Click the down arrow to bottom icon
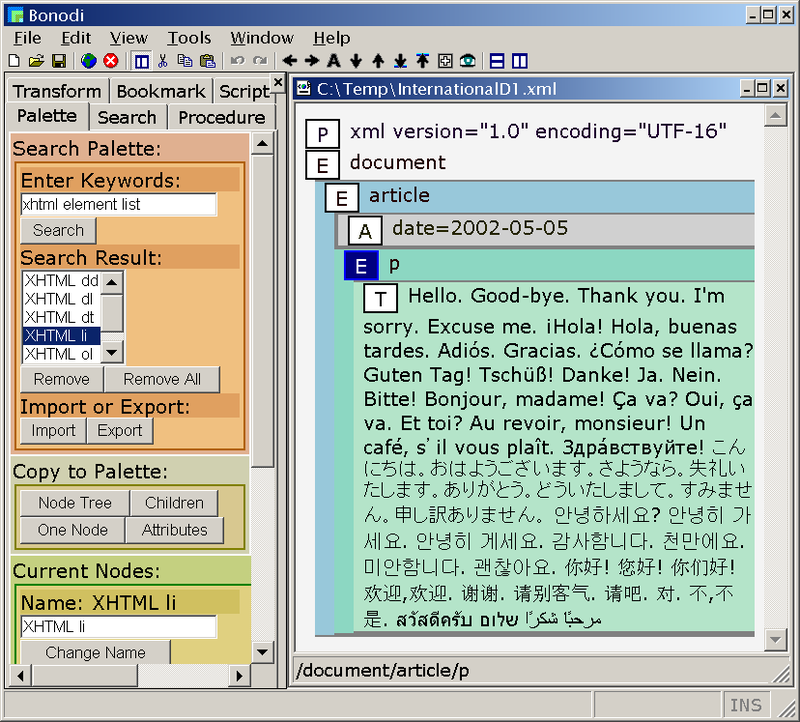The image size is (800, 722). click(401, 61)
